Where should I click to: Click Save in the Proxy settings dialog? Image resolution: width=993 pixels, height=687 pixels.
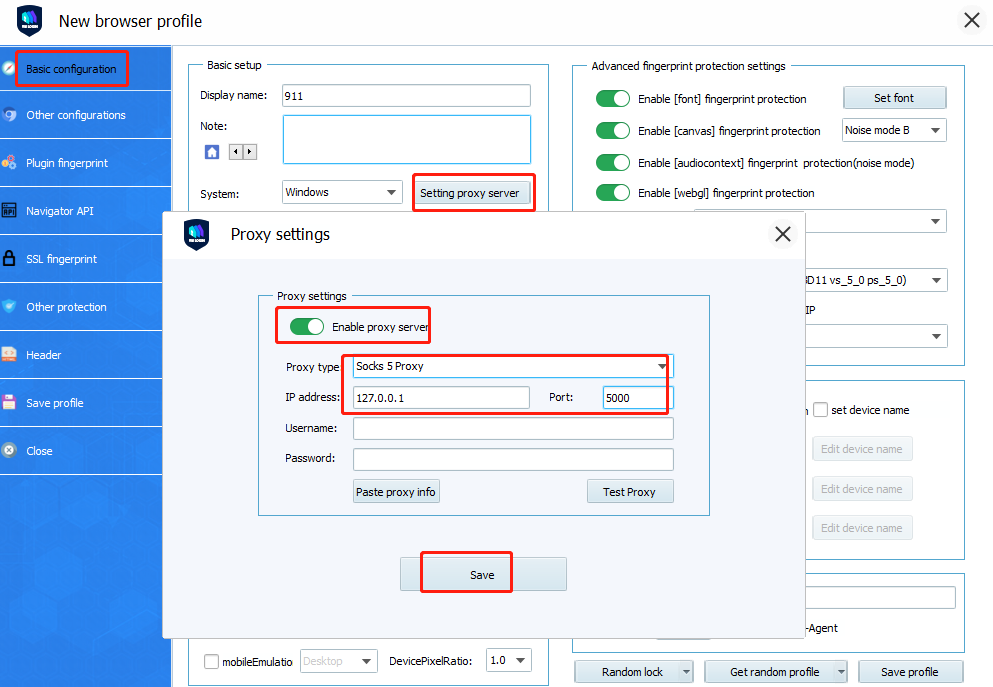click(482, 575)
